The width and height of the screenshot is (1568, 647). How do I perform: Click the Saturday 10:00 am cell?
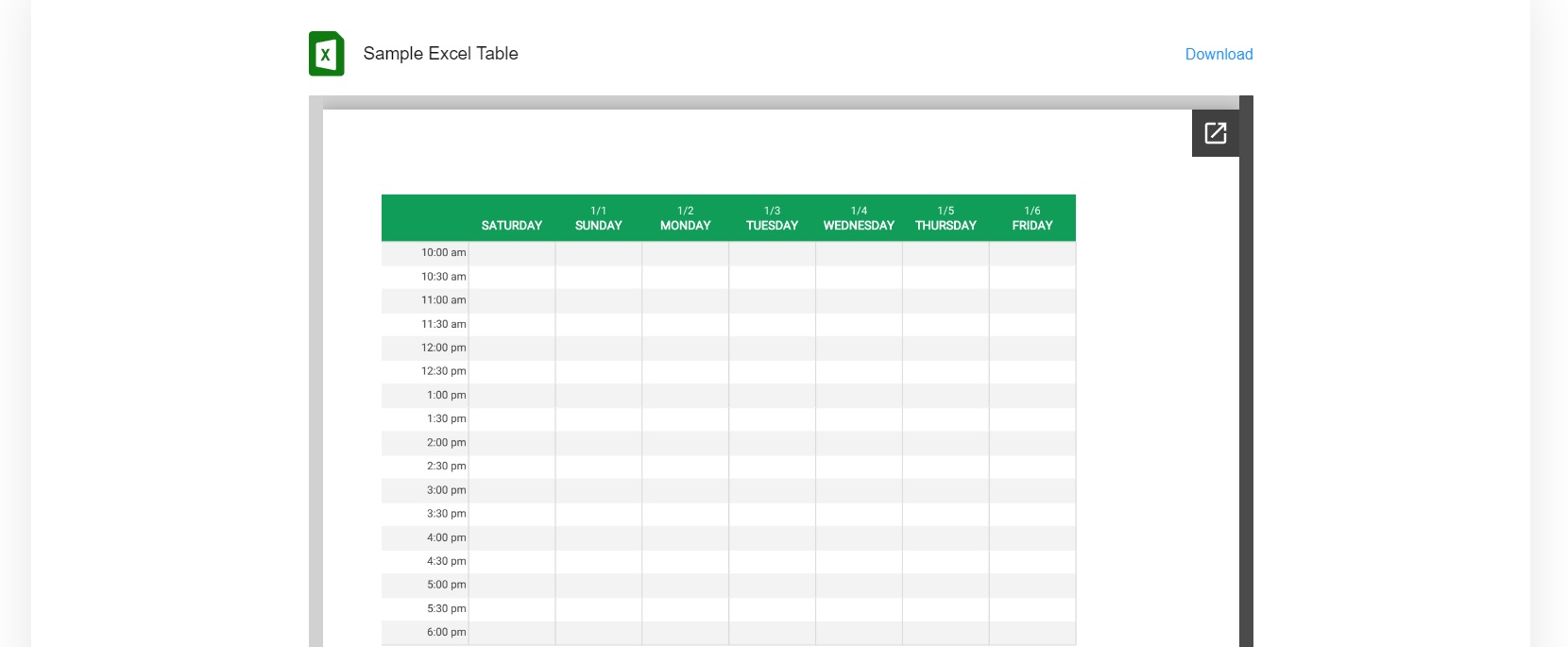[512, 253]
